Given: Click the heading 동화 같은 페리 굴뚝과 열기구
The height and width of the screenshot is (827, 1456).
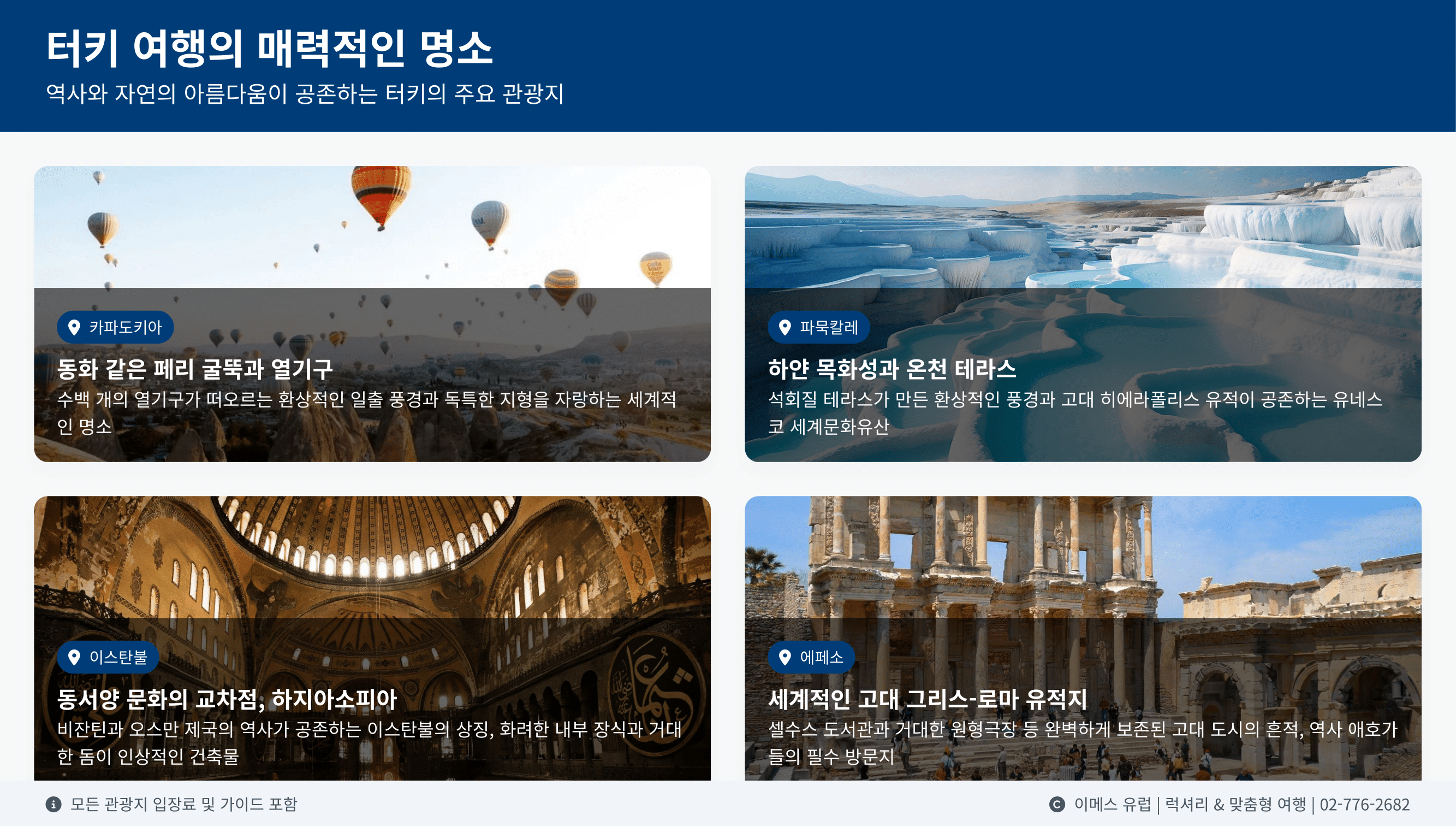Looking at the screenshot, I should pyautogui.click(x=195, y=369).
